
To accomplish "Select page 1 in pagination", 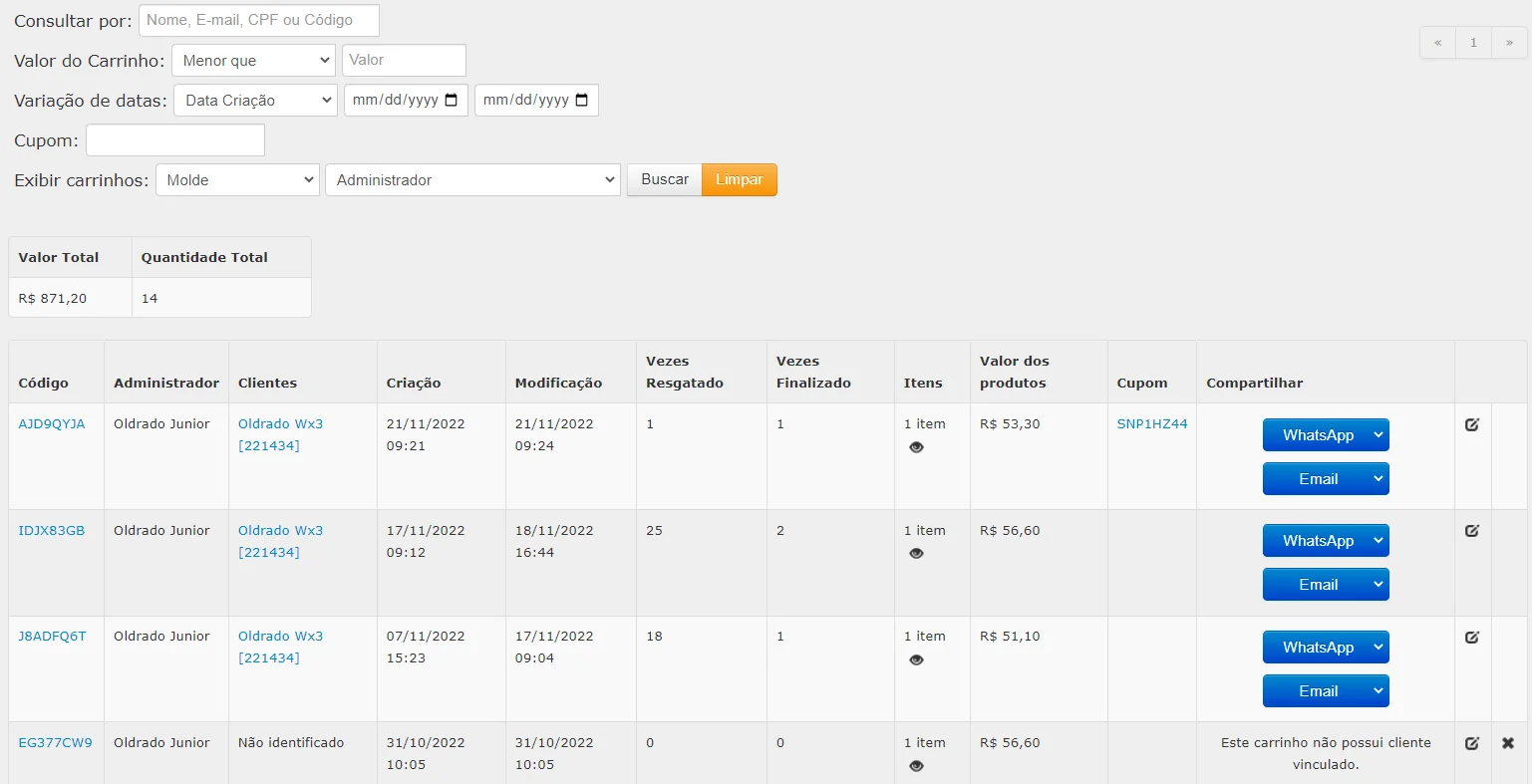I will click(1473, 43).
